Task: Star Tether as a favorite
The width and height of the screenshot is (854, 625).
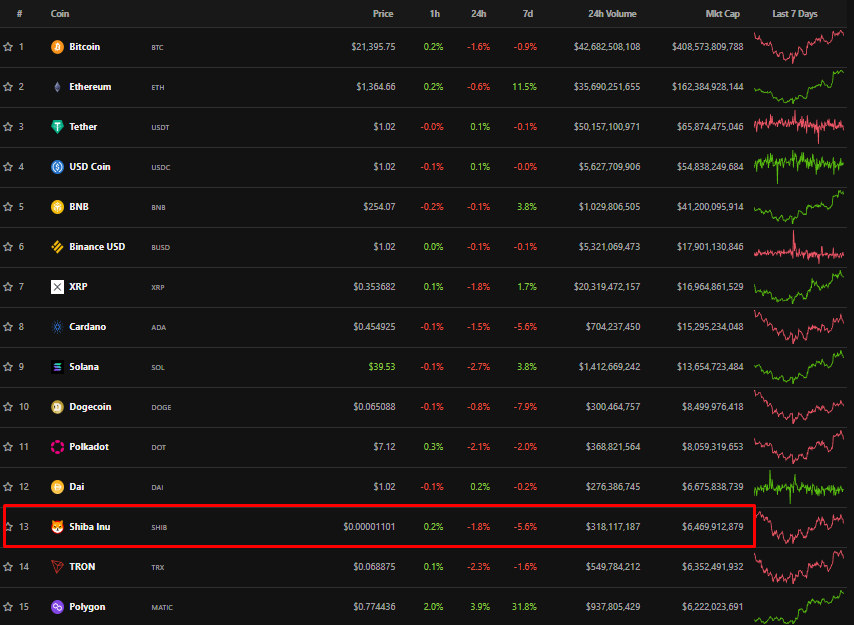Action: click(8, 127)
